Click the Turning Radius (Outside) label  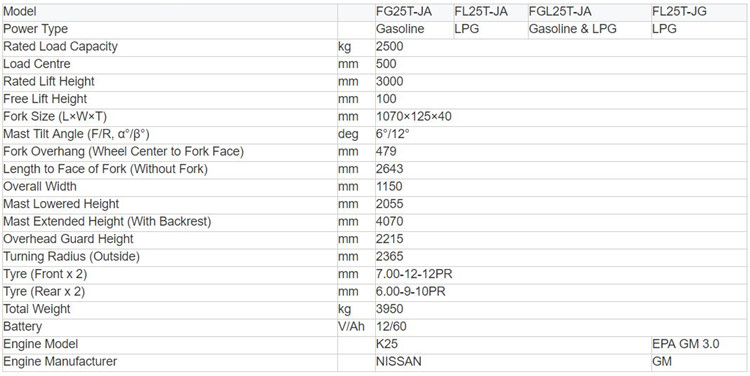(71, 256)
